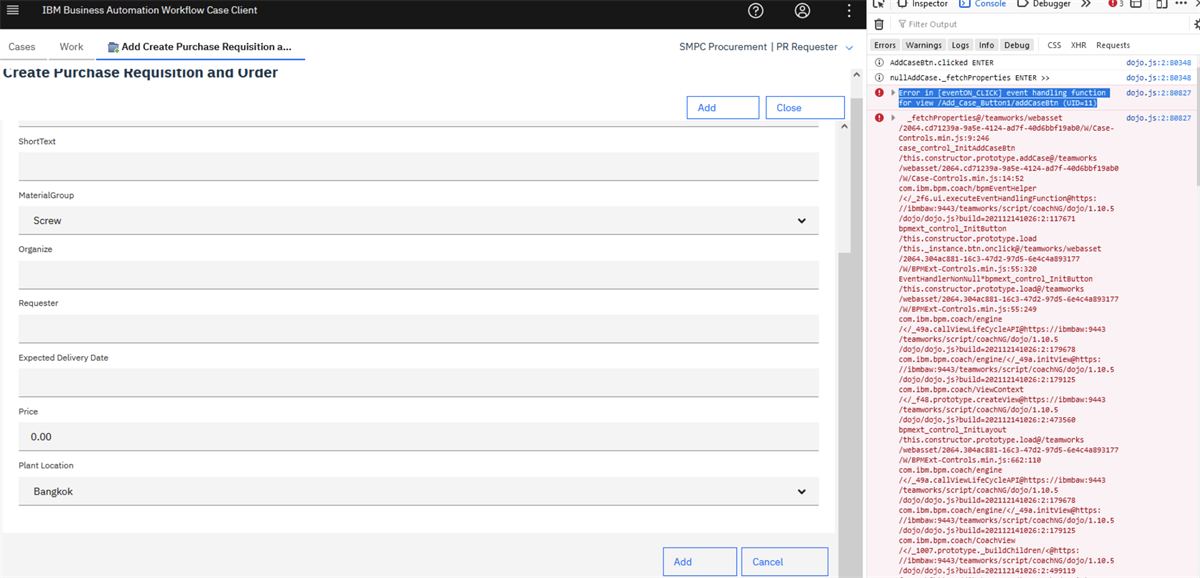Expand the _fetchProperties stack trace arrow
The height and width of the screenshot is (578, 1200).
coord(893,117)
